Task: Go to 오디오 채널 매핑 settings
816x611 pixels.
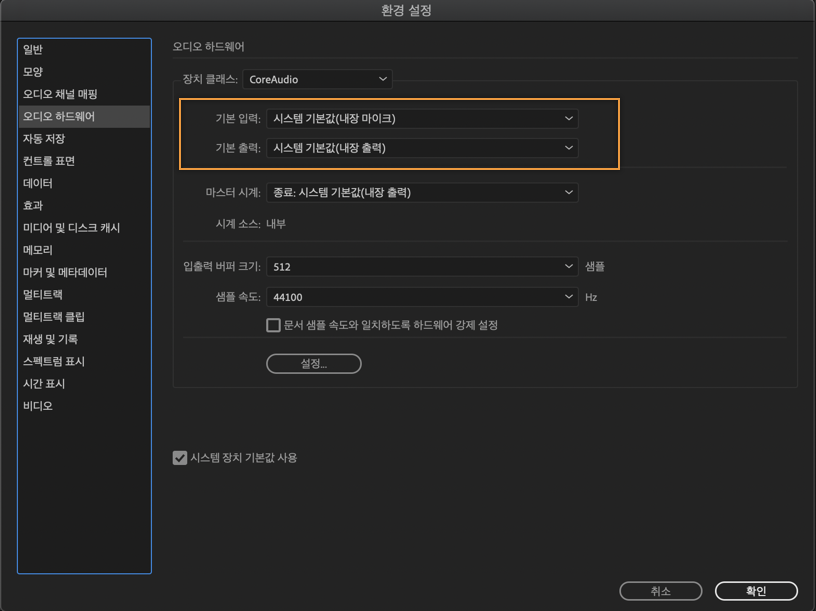Action: 84,94
